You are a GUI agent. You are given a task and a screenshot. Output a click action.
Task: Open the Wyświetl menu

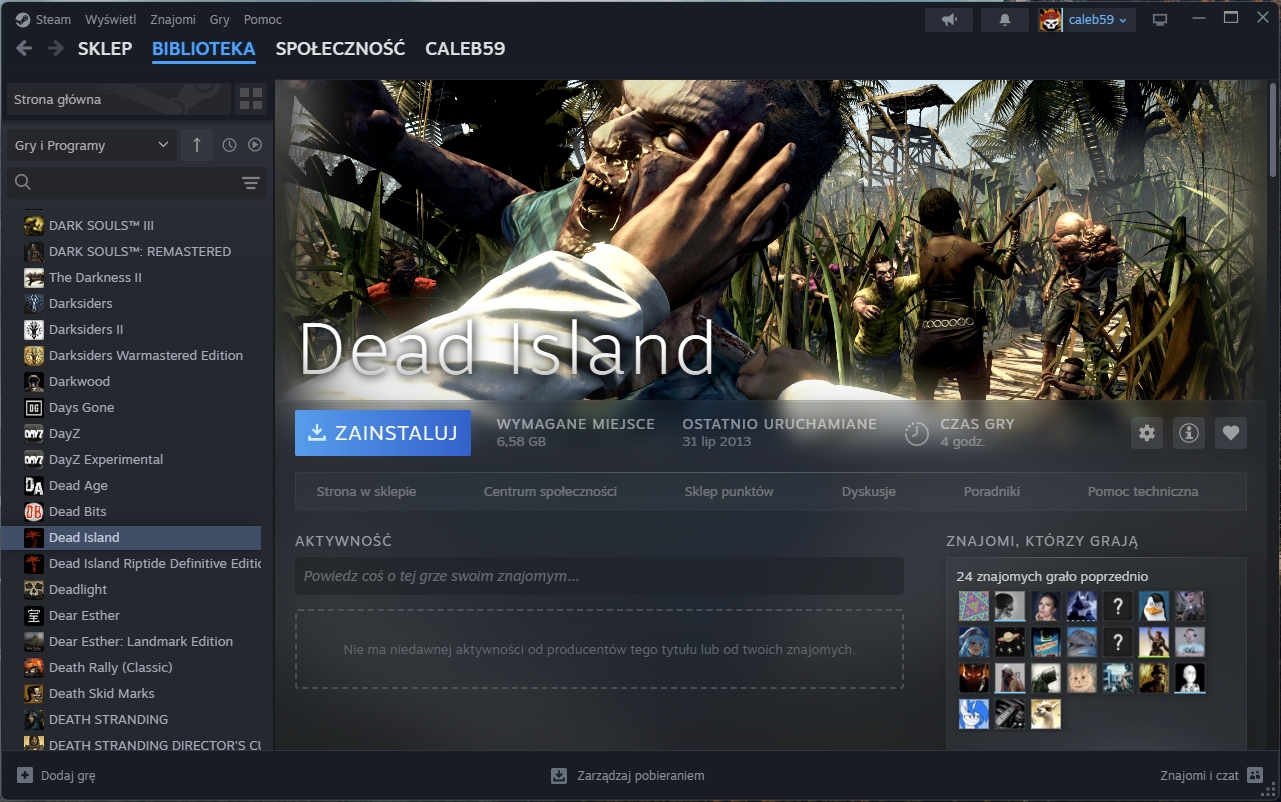111,20
